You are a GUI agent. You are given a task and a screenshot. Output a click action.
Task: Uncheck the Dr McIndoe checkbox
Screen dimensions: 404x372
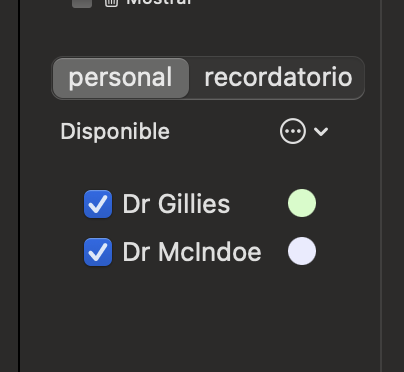98,252
